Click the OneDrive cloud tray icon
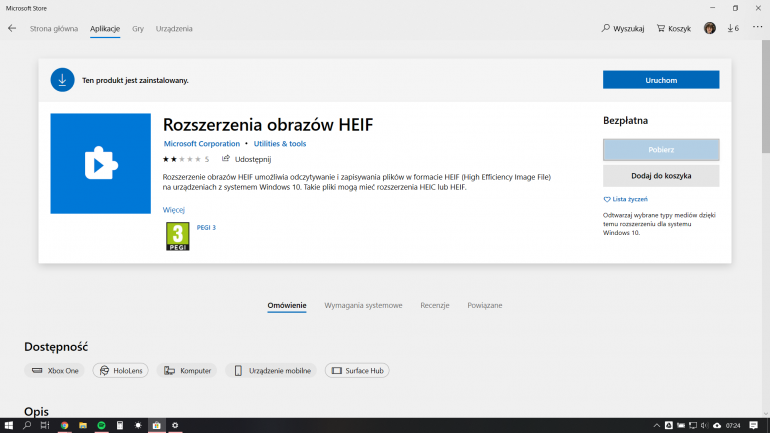The width and height of the screenshot is (770, 433). (x=716, y=425)
